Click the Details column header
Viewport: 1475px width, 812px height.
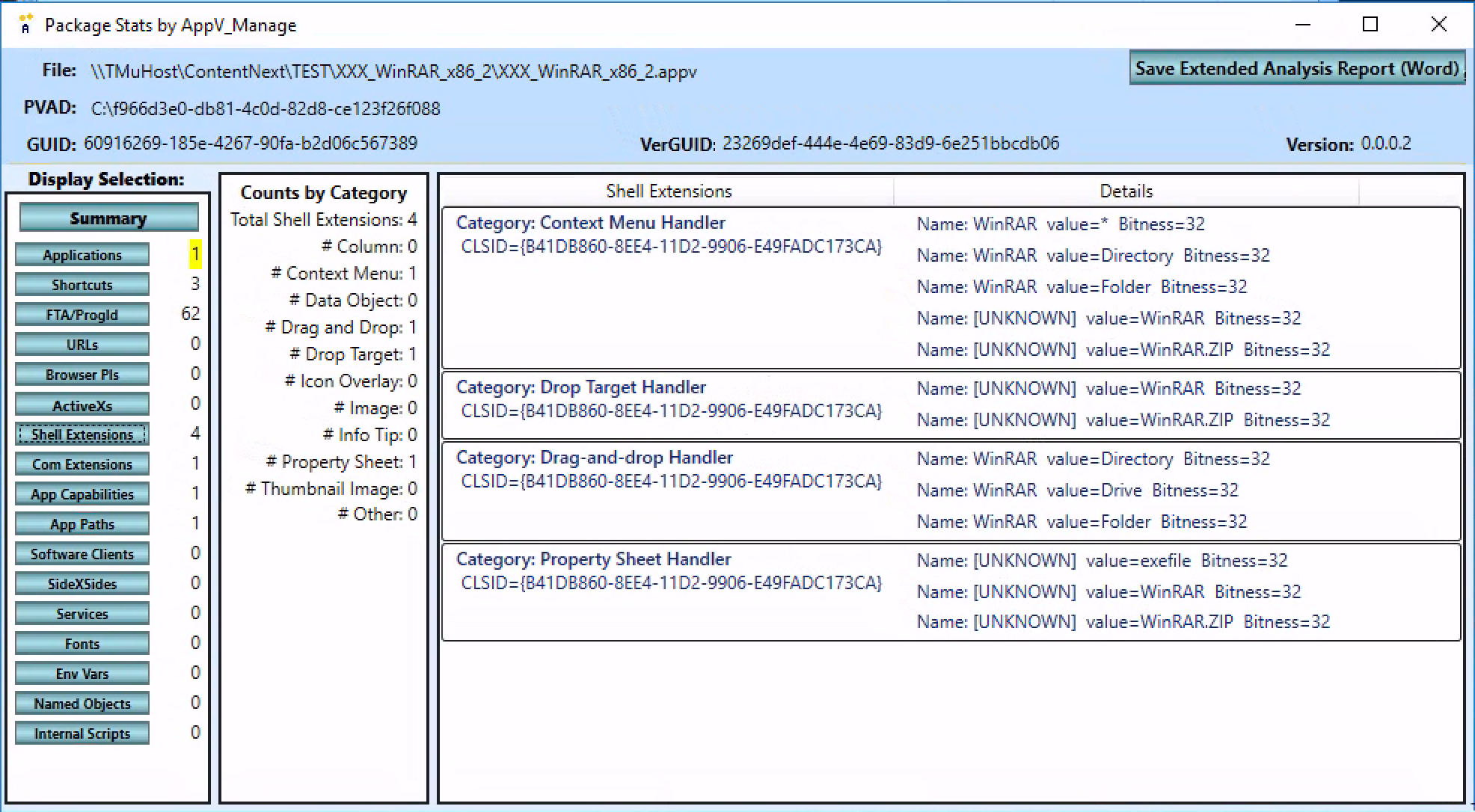coord(1126,191)
